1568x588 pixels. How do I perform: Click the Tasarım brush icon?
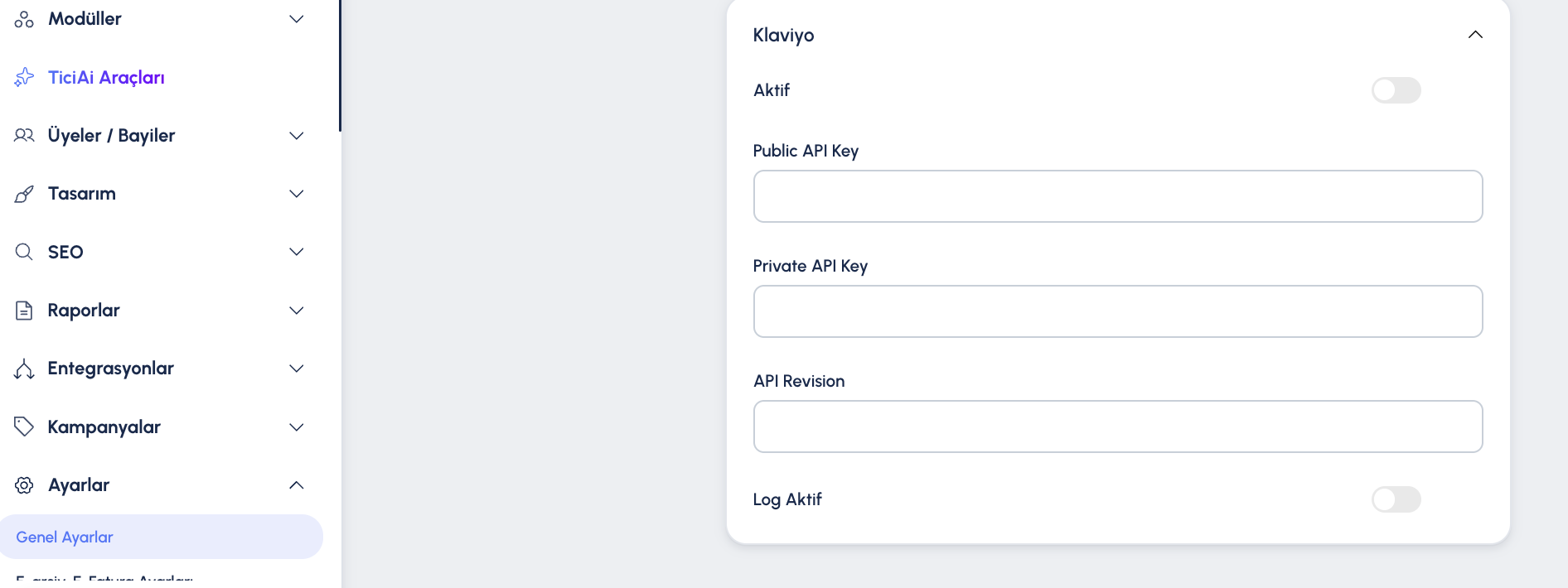click(x=24, y=194)
